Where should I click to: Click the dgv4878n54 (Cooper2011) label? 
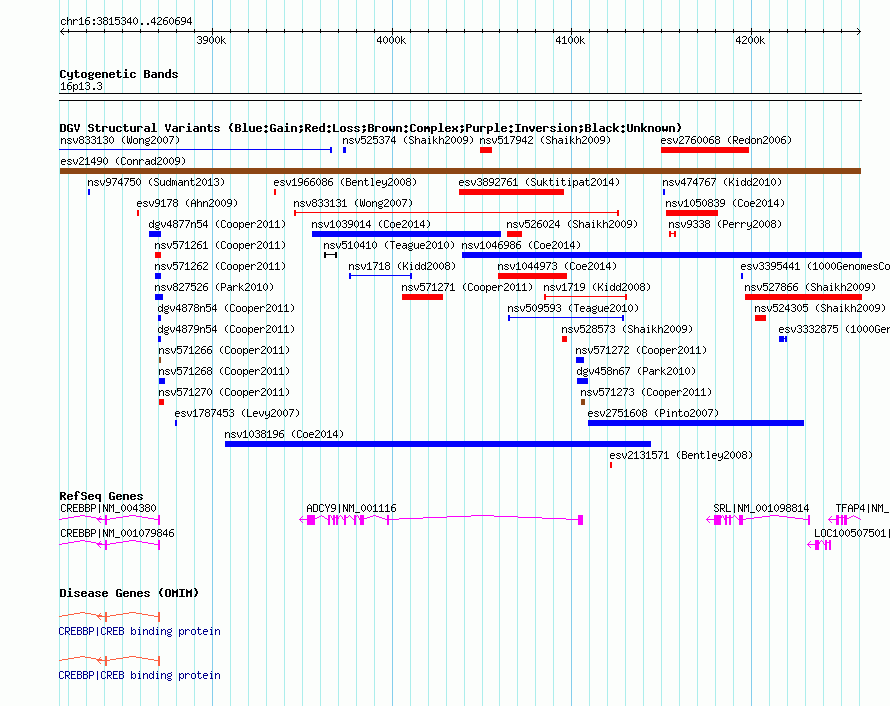coord(226,308)
